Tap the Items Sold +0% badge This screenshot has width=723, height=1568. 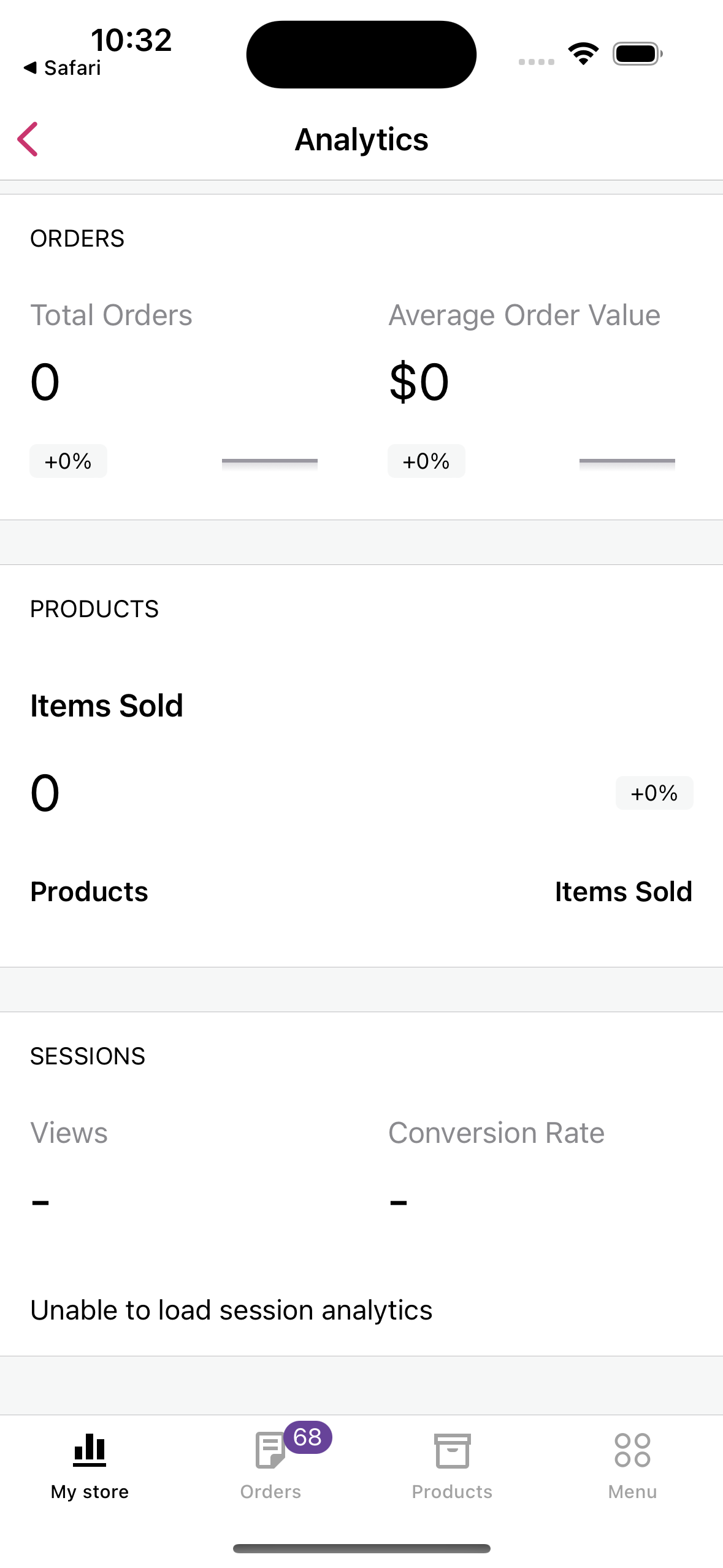(x=654, y=793)
